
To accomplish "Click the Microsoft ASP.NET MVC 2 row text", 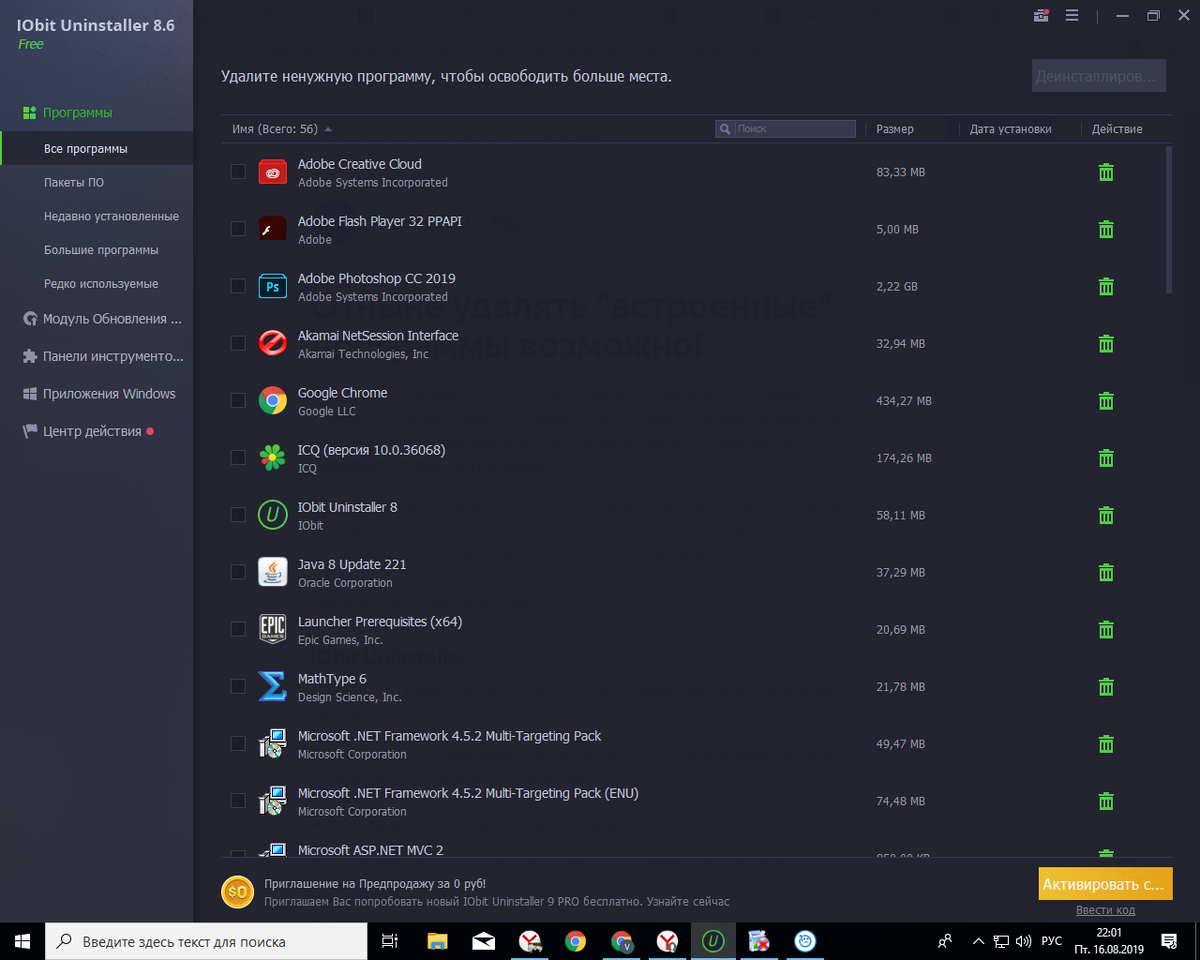I will coord(370,850).
